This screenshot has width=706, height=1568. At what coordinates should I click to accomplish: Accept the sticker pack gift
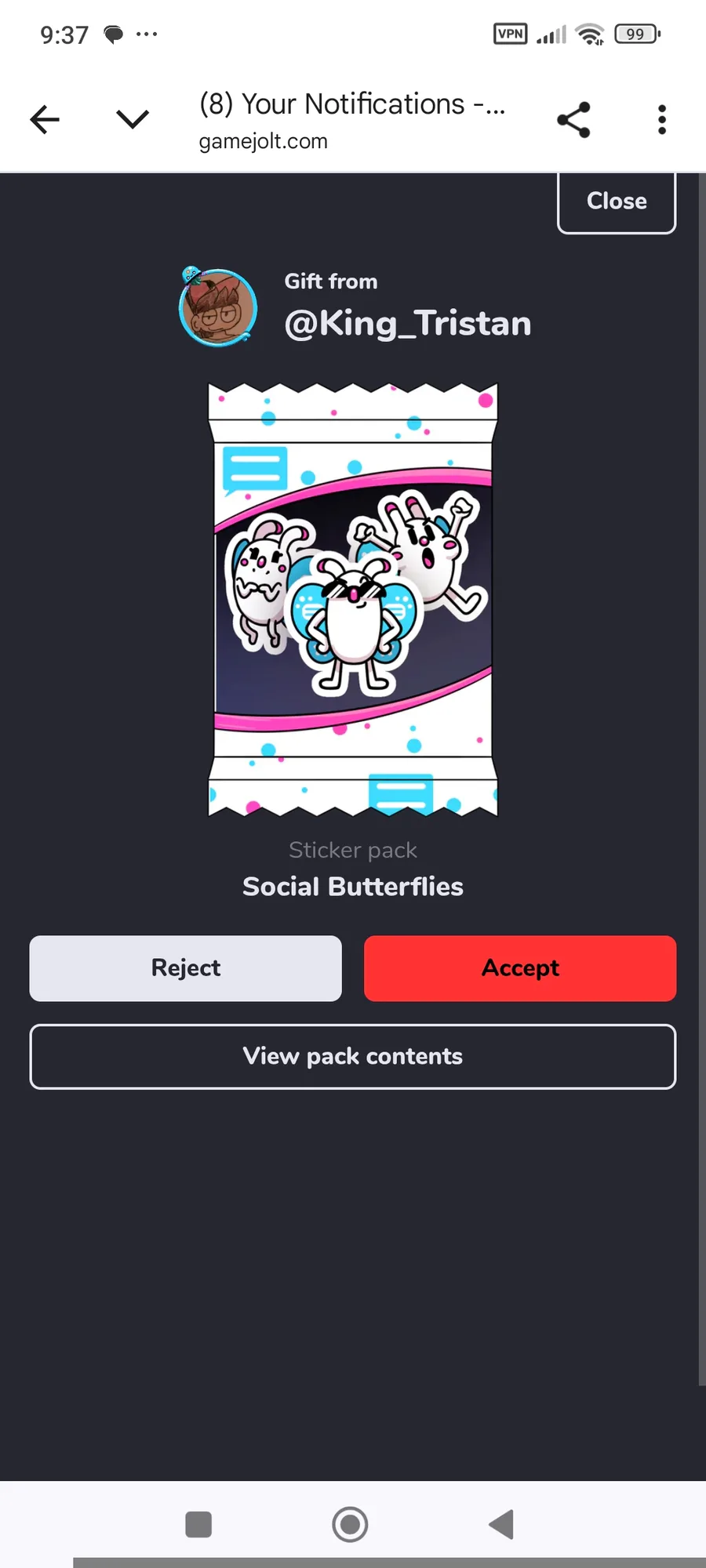pyautogui.click(x=520, y=968)
